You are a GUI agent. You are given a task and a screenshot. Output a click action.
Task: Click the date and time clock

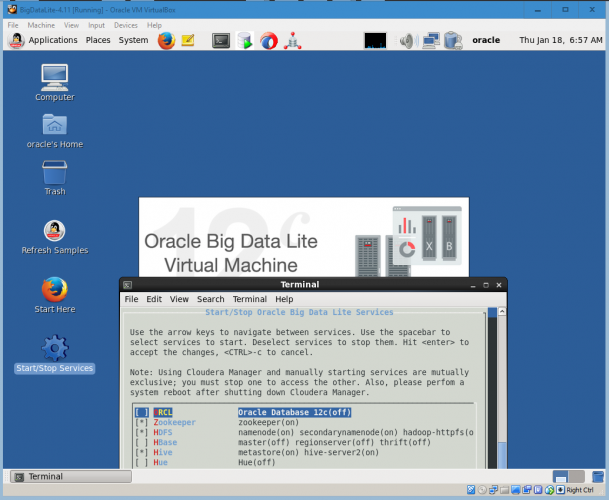tap(560, 40)
